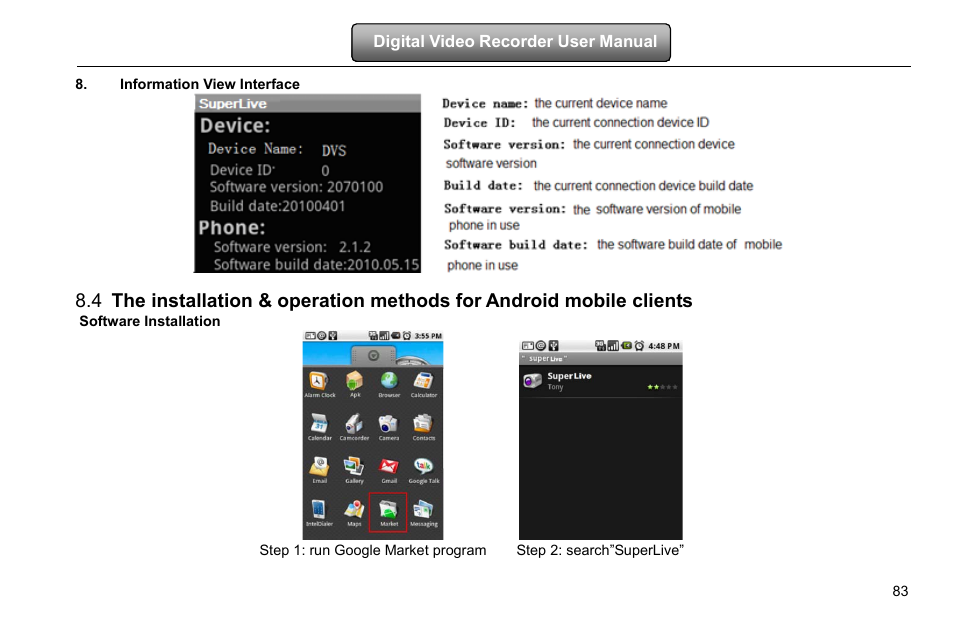Click "Build date:20100401" line
The height and width of the screenshot is (636, 954).
pos(277,206)
